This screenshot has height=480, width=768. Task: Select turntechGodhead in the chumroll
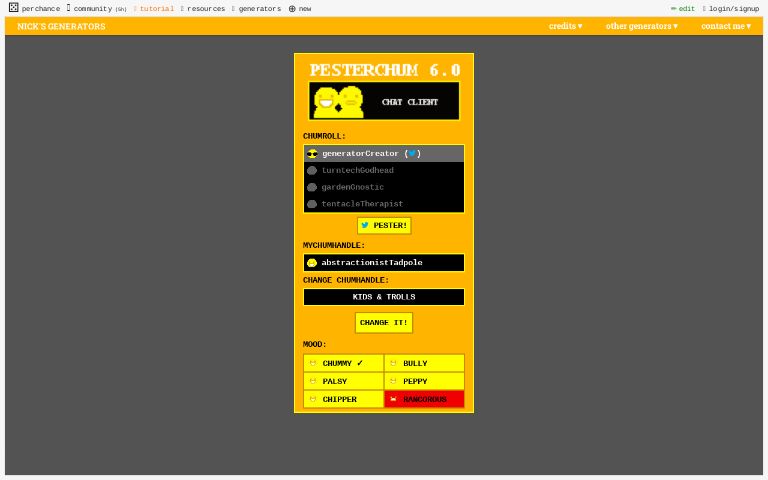[x=384, y=170]
